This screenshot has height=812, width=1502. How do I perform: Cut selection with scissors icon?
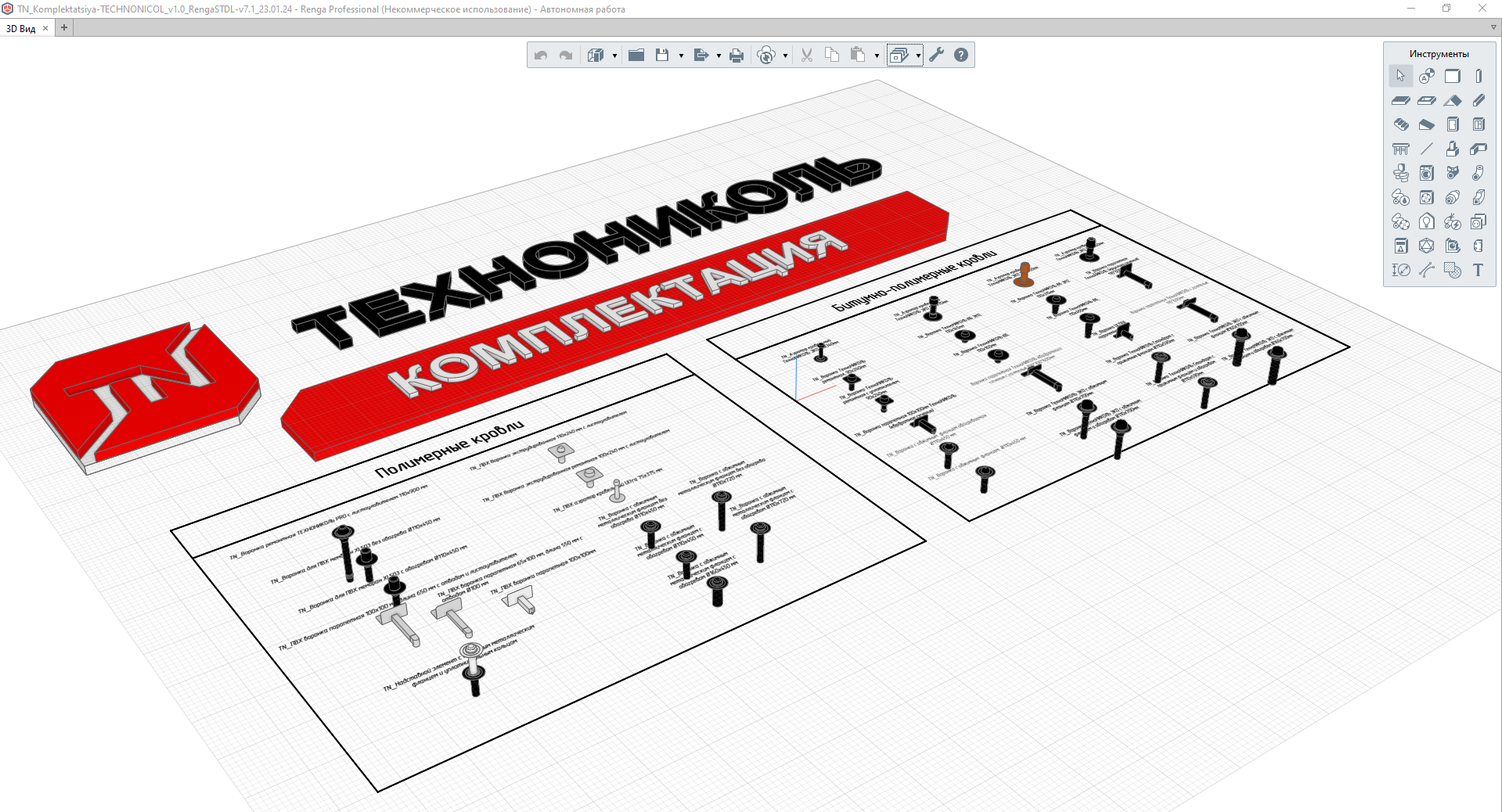tap(807, 55)
